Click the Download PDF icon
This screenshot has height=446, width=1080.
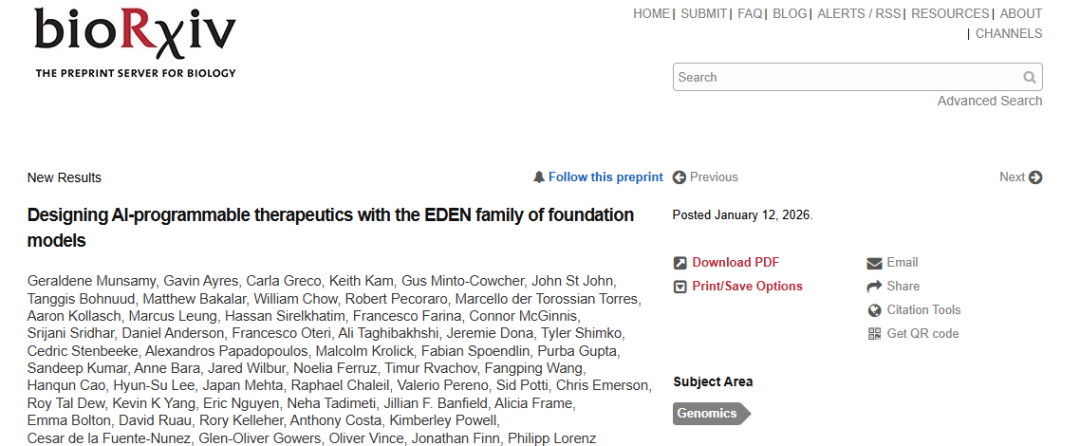click(680, 263)
